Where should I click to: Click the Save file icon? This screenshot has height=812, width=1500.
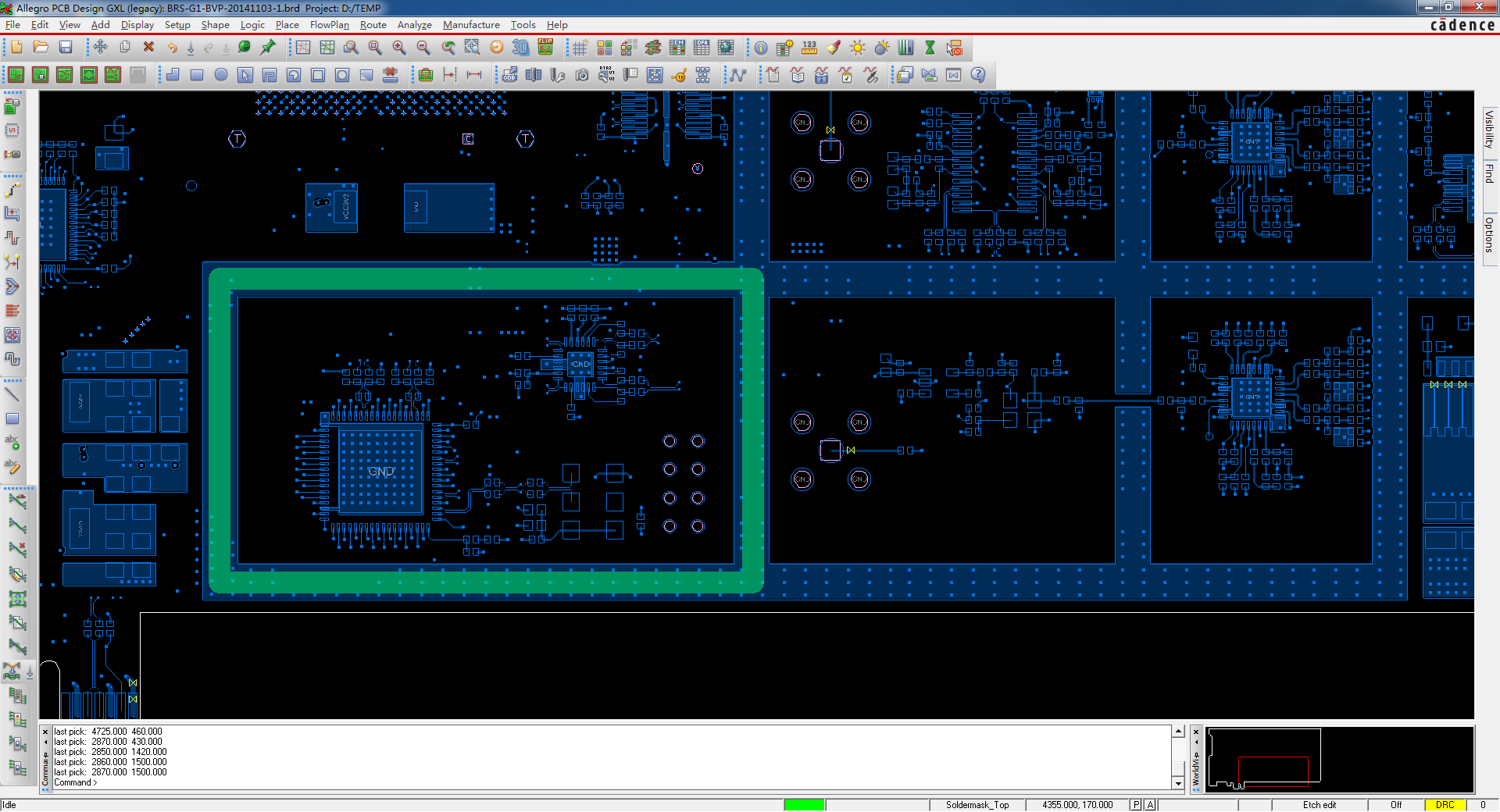(66, 48)
